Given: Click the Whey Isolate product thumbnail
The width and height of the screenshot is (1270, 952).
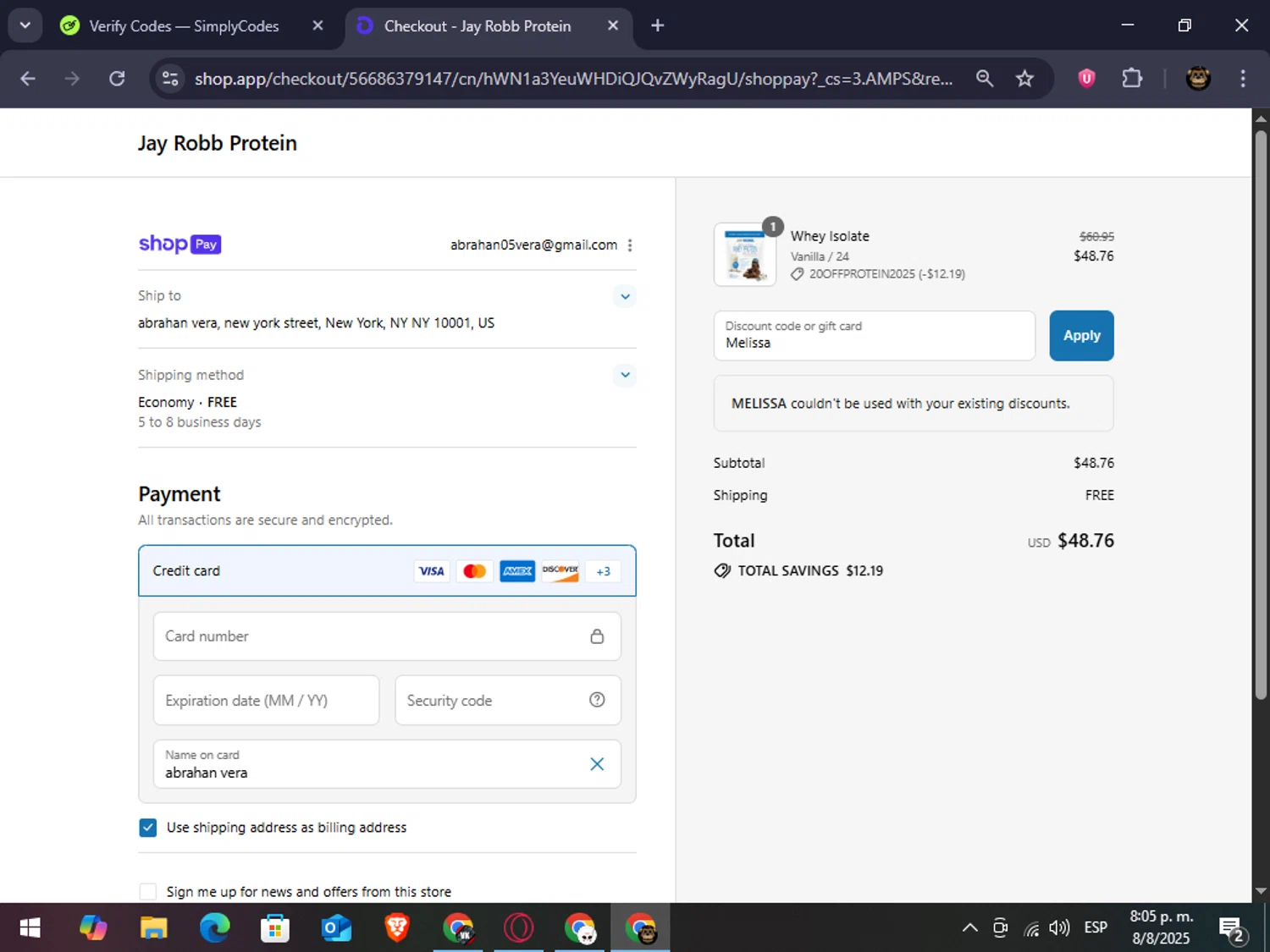Looking at the screenshot, I should tap(745, 255).
